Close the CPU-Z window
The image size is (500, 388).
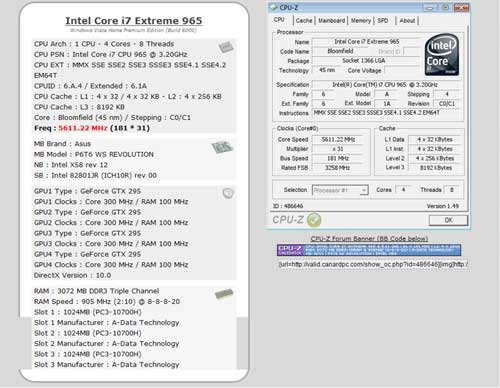(462, 7)
